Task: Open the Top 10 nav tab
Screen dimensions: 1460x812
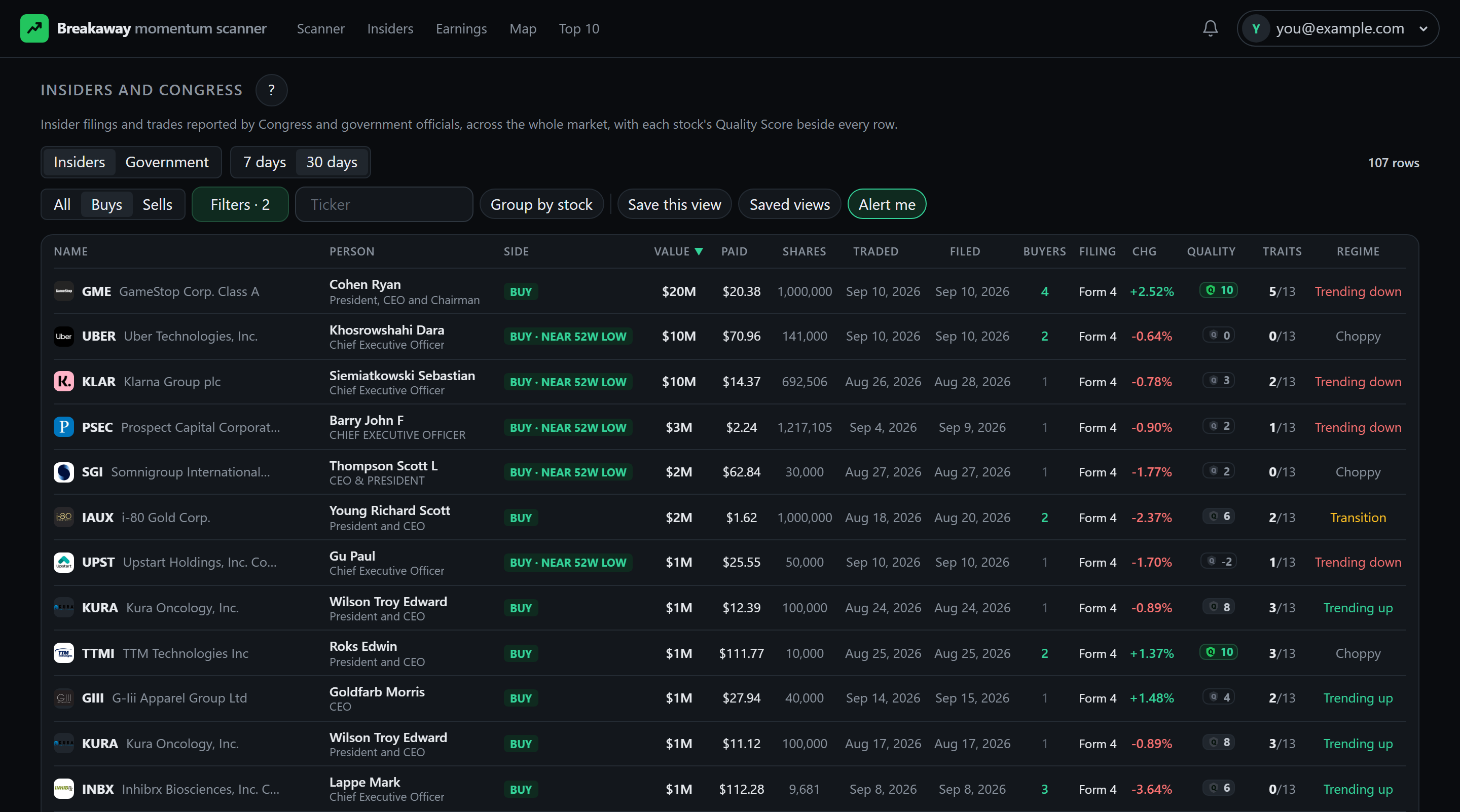Action: (578, 28)
